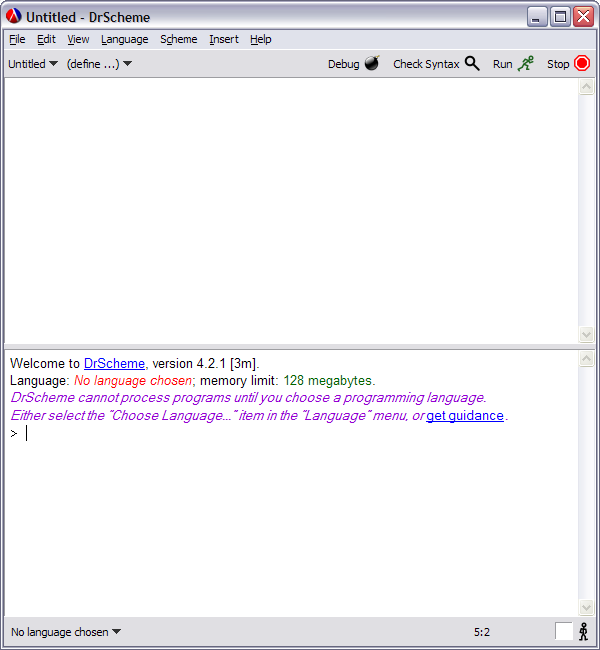Click the Stop button label
600x650 pixels.
click(558, 64)
